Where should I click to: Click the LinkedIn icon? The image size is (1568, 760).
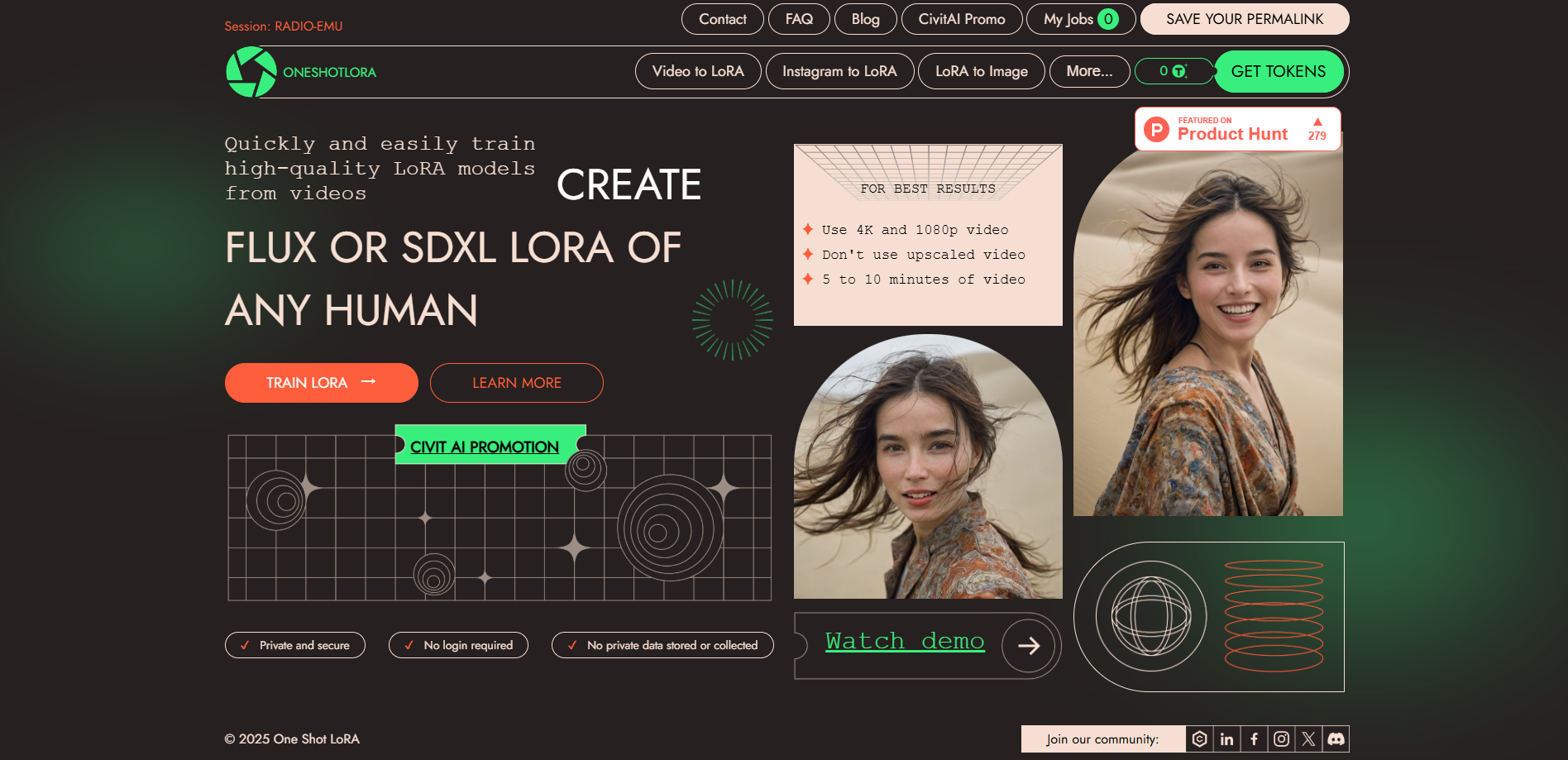point(1227,738)
